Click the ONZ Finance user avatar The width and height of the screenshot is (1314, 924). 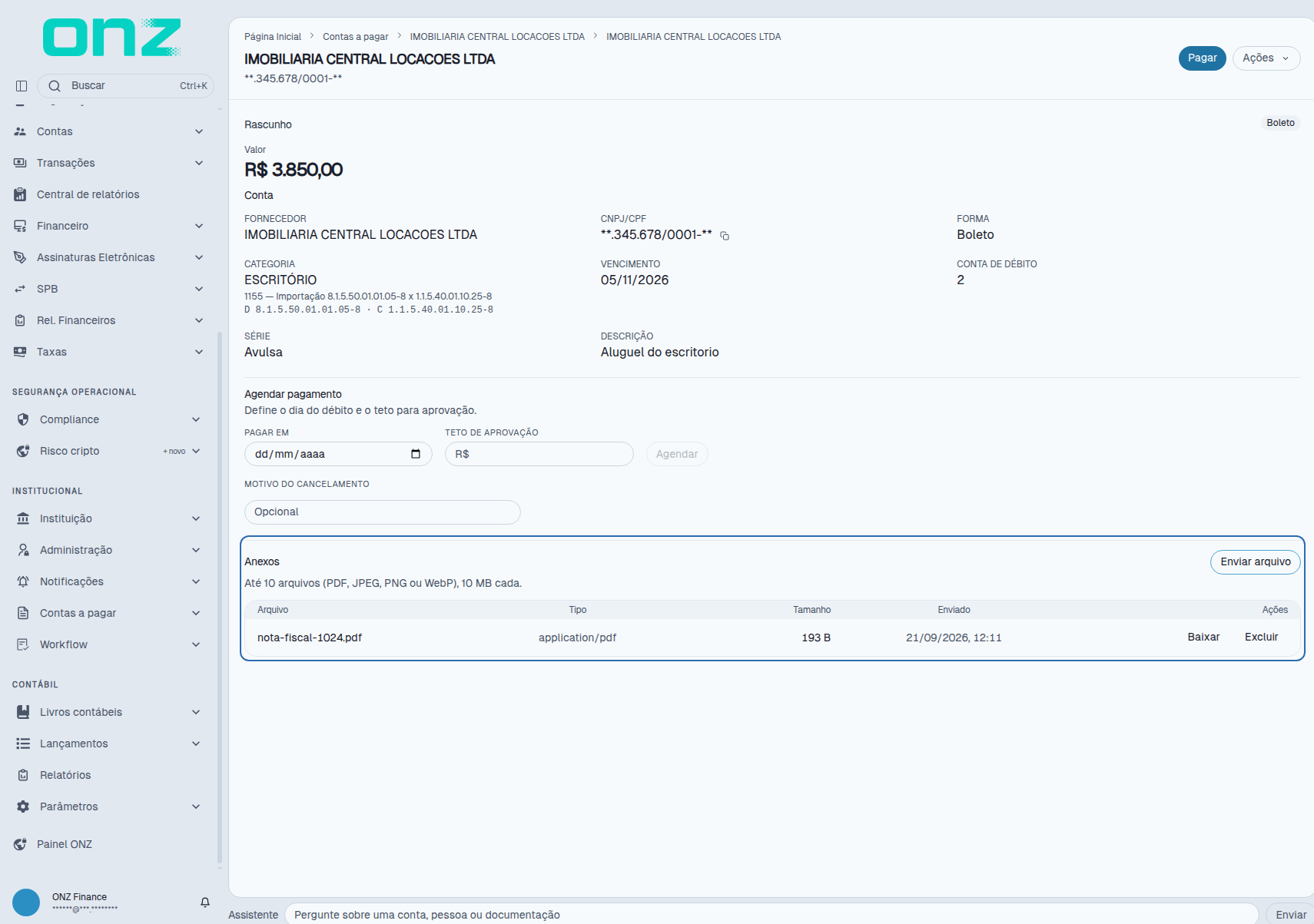pyautogui.click(x=26, y=902)
